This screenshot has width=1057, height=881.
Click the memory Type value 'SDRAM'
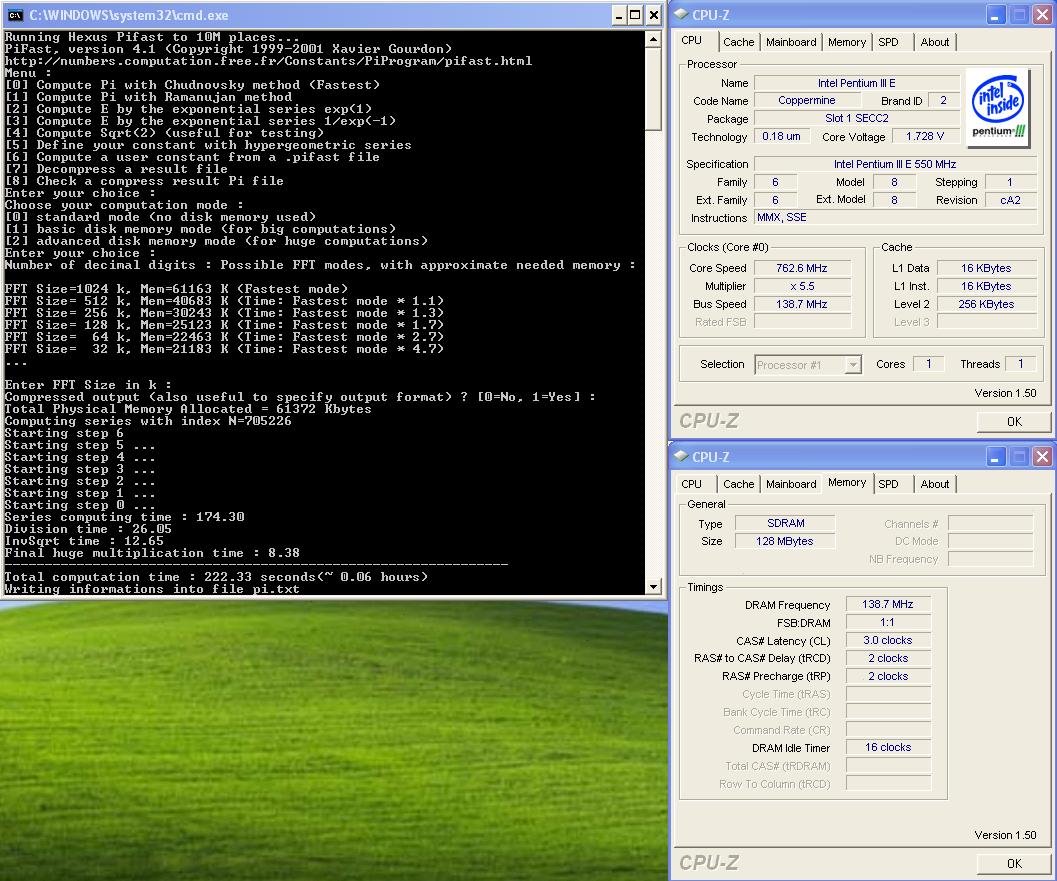tap(785, 523)
